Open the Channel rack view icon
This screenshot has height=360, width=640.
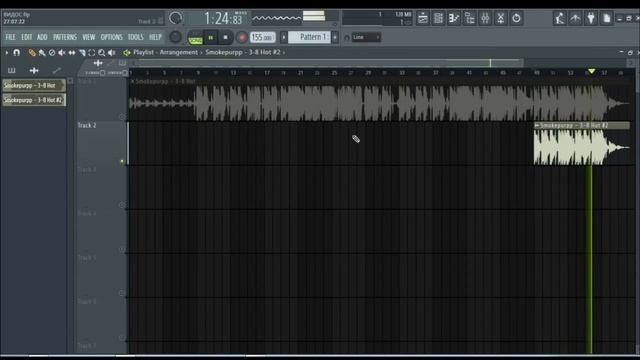click(438, 18)
